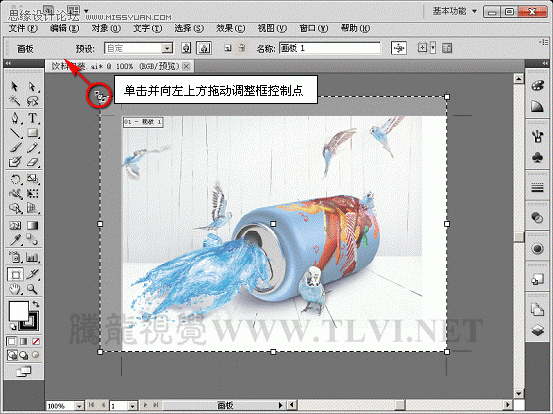
Task: Open the 效果(C) menu
Action: (231, 28)
